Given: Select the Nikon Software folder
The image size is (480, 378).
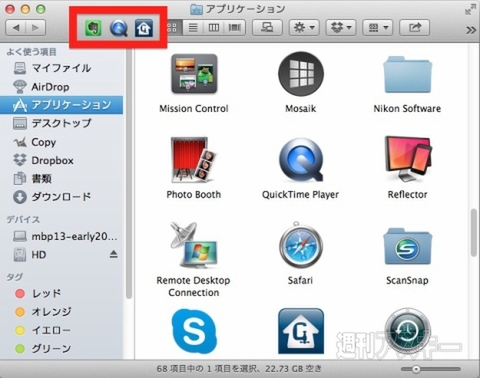Looking at the screenshot, I should tap(407, 75).
